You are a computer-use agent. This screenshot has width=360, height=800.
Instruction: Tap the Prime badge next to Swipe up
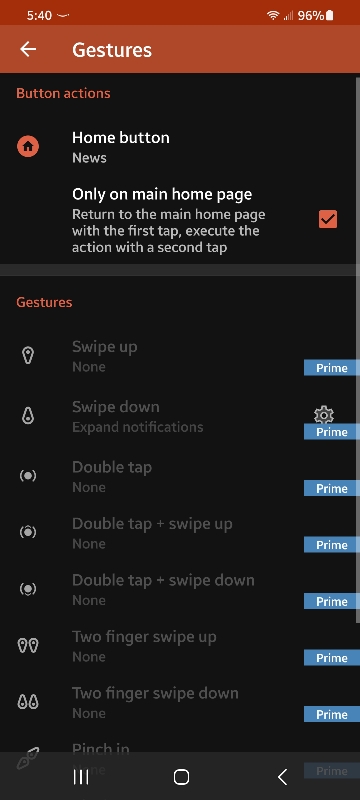332,368
